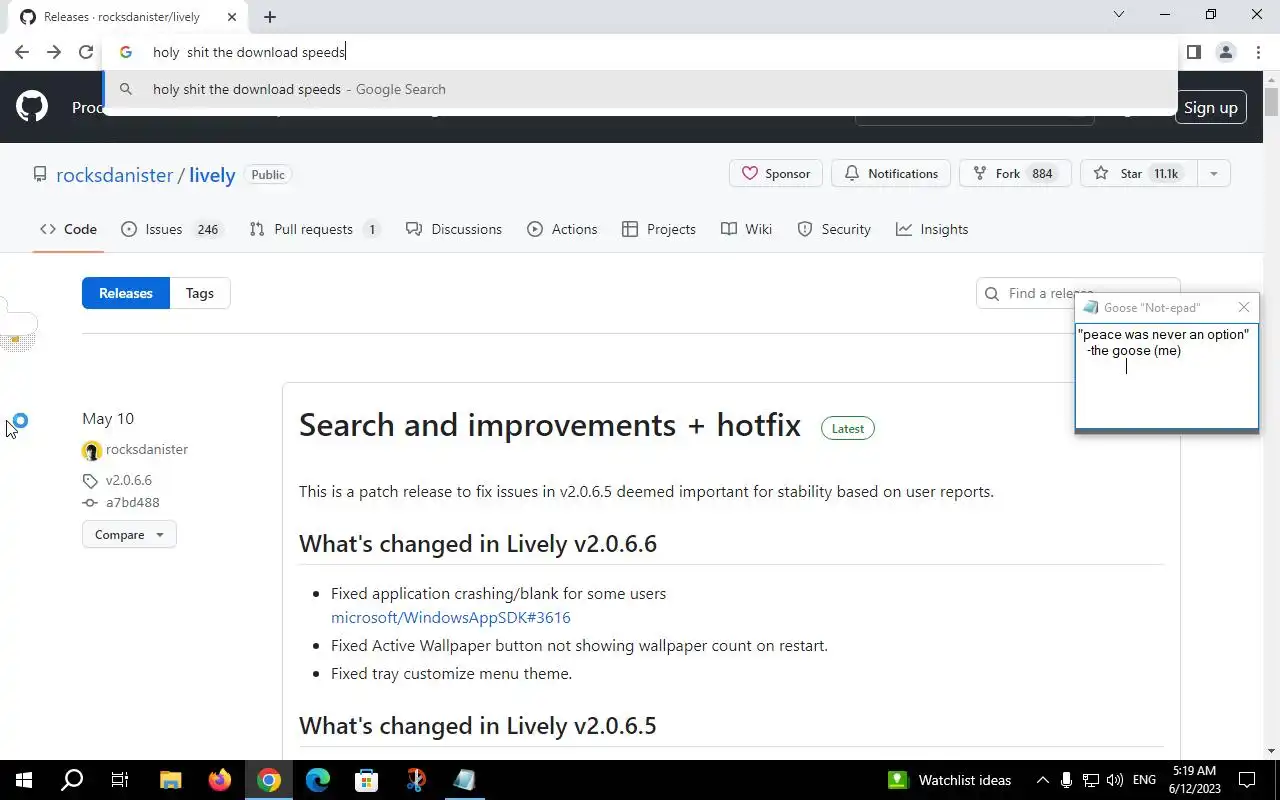Open Search and improvements + hotfix release title
Image resolution: width=1280 pixels, height=800 pixels.
click(550, 425)
